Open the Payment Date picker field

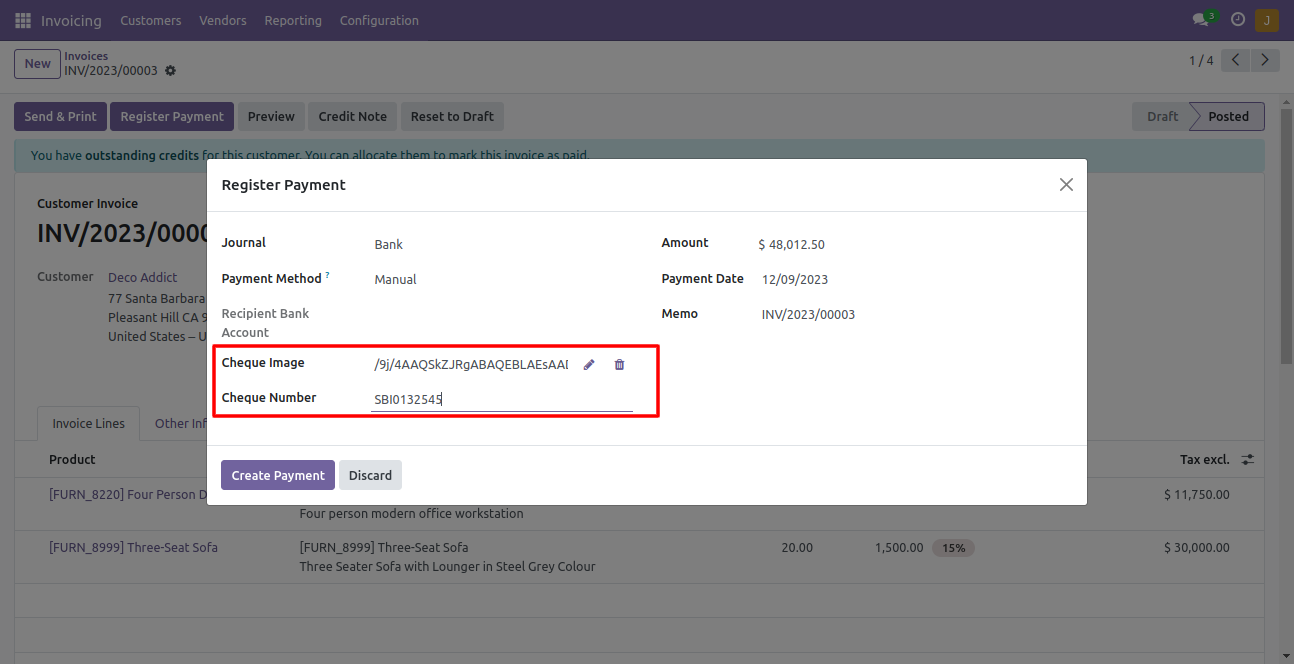click(x=900, y=280)
